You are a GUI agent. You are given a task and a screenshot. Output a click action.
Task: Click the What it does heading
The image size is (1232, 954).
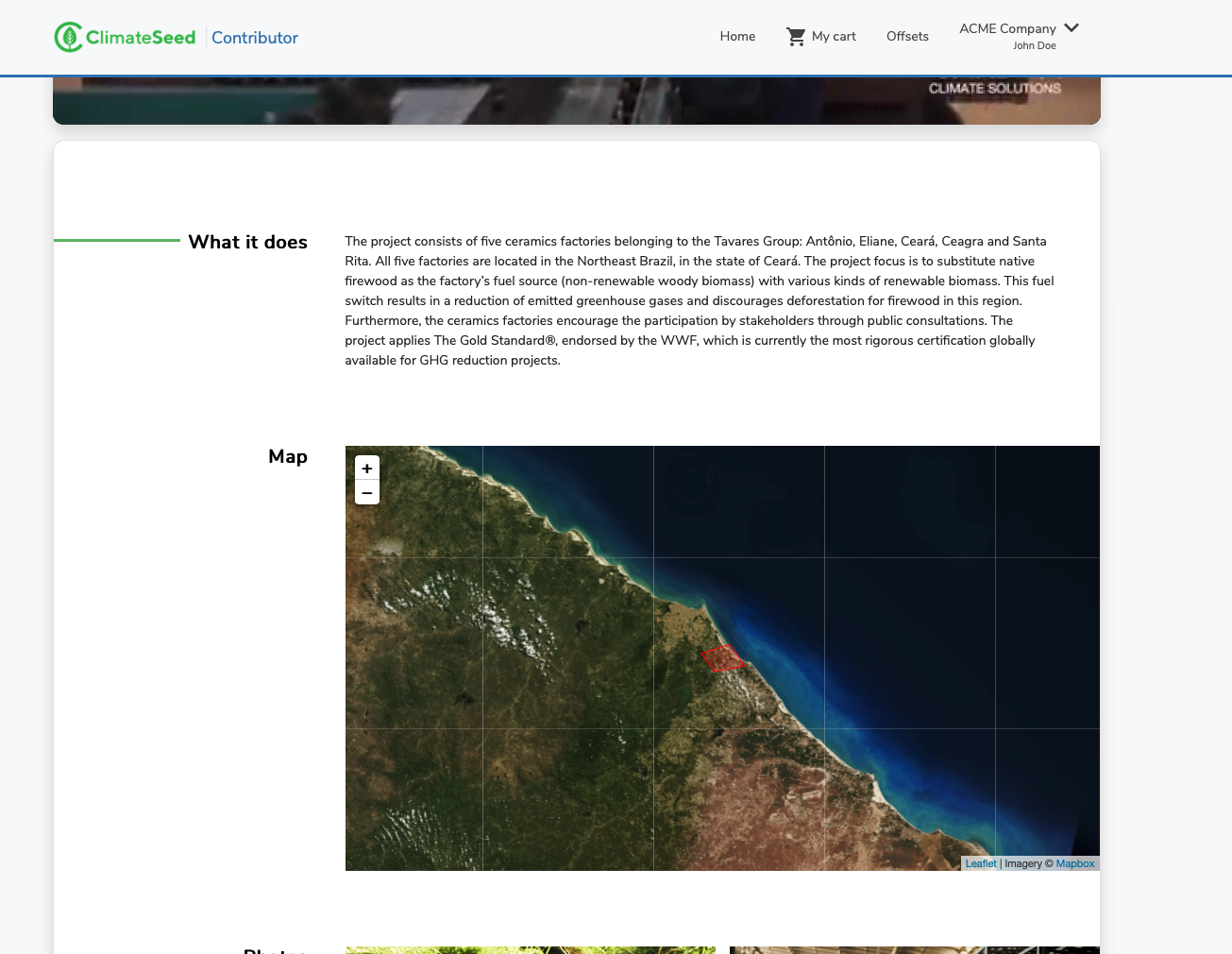pos(247,242)
